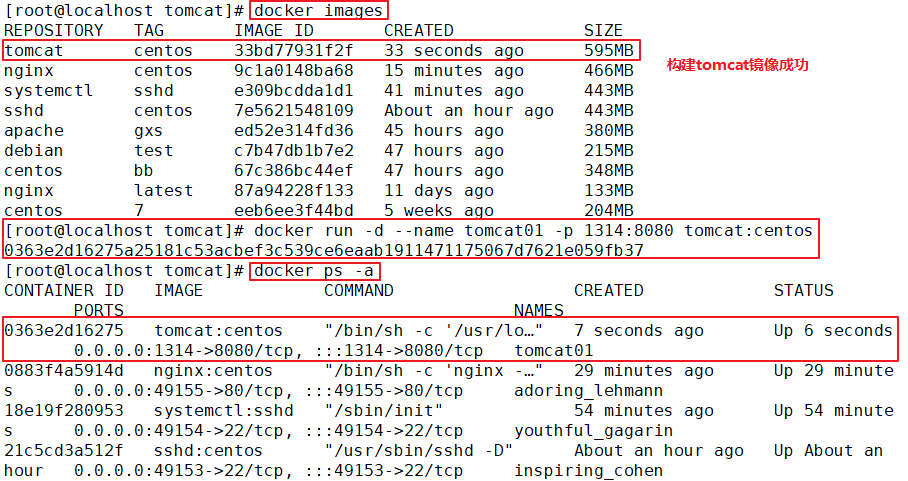Image resolution: width=908 pixels, height=481 pixels.
Task: Click 'Up 6 seconds' status
Action: (x=833, y=331)
